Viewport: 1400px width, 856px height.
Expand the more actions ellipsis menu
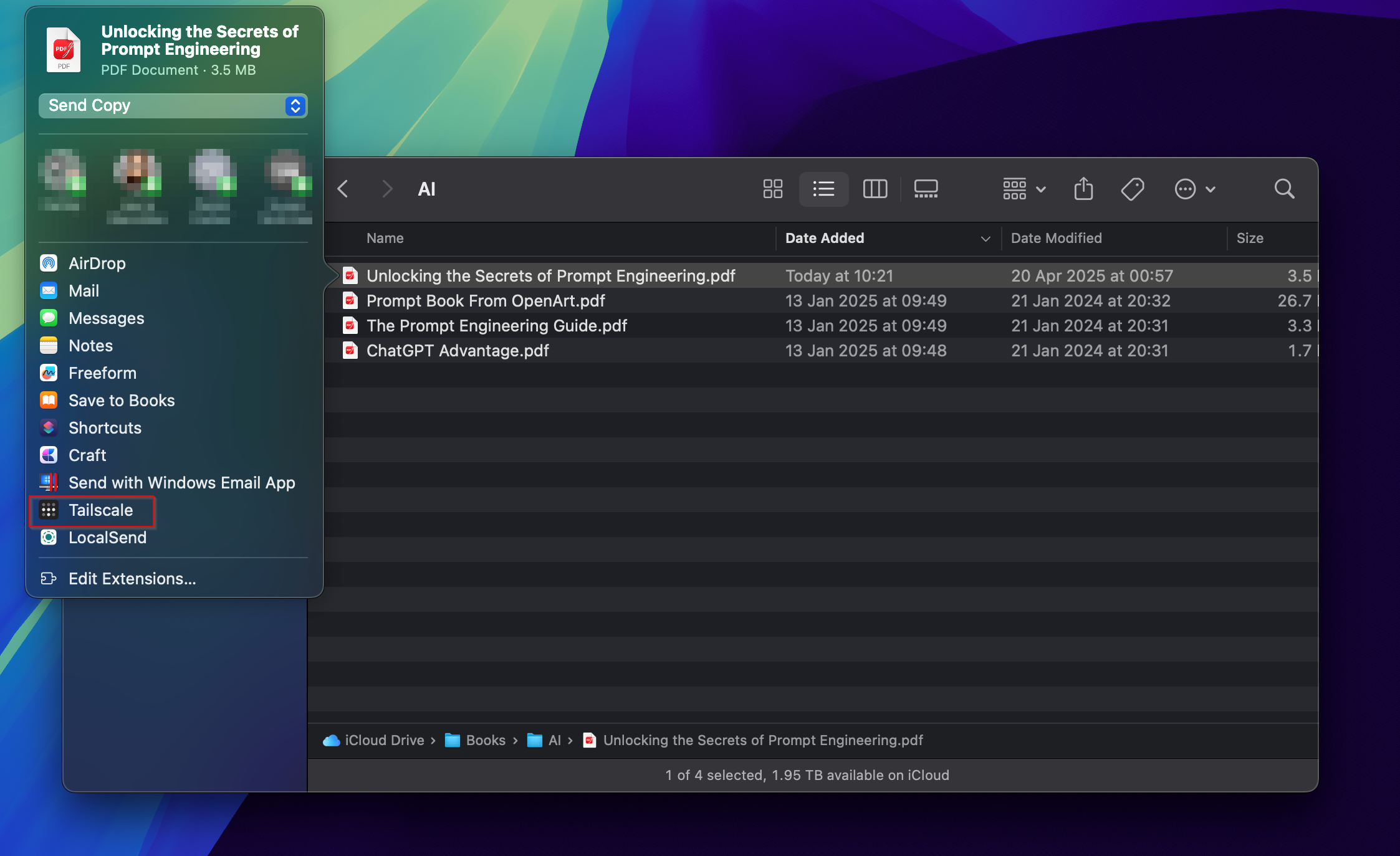coord(1194,189)
